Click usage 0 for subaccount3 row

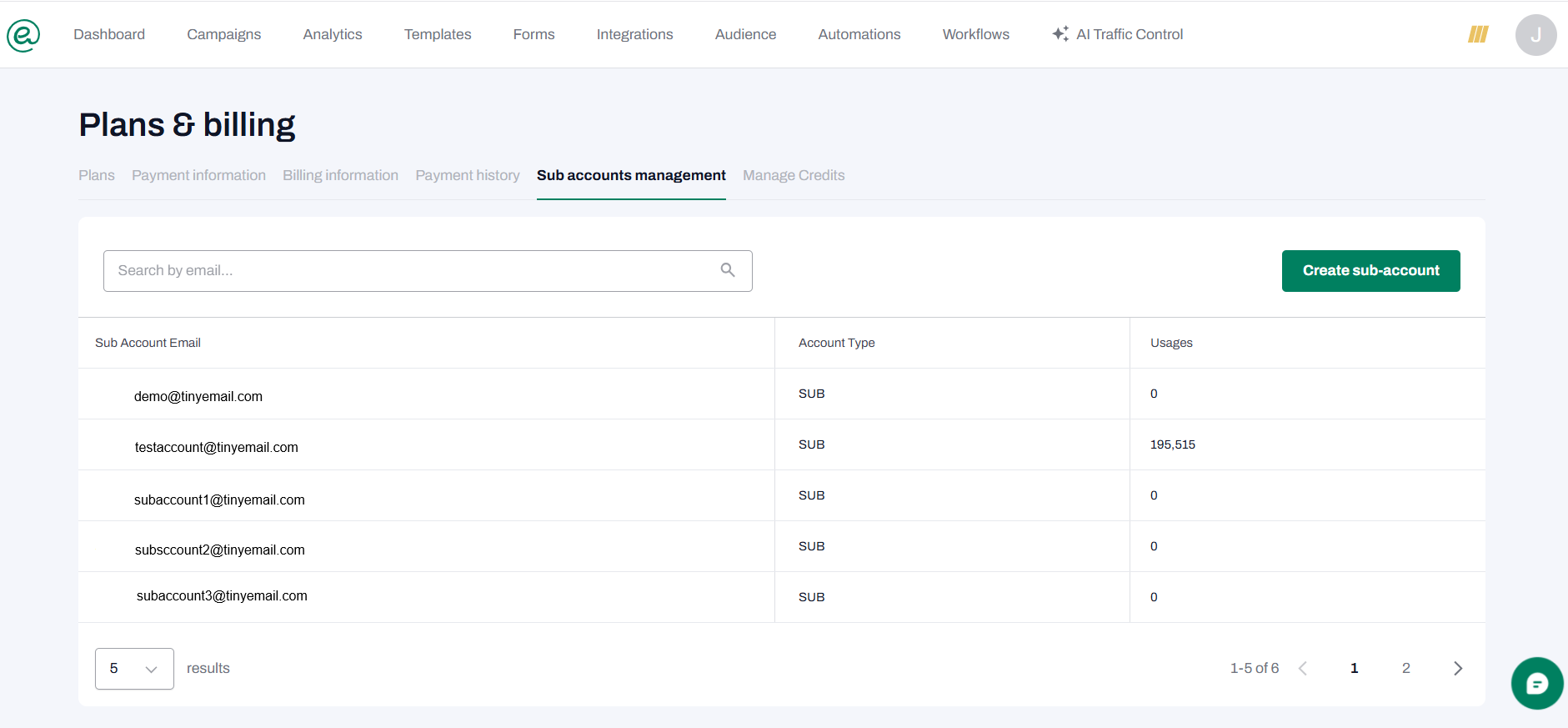pyautogui.click(x=1154, y=597)
